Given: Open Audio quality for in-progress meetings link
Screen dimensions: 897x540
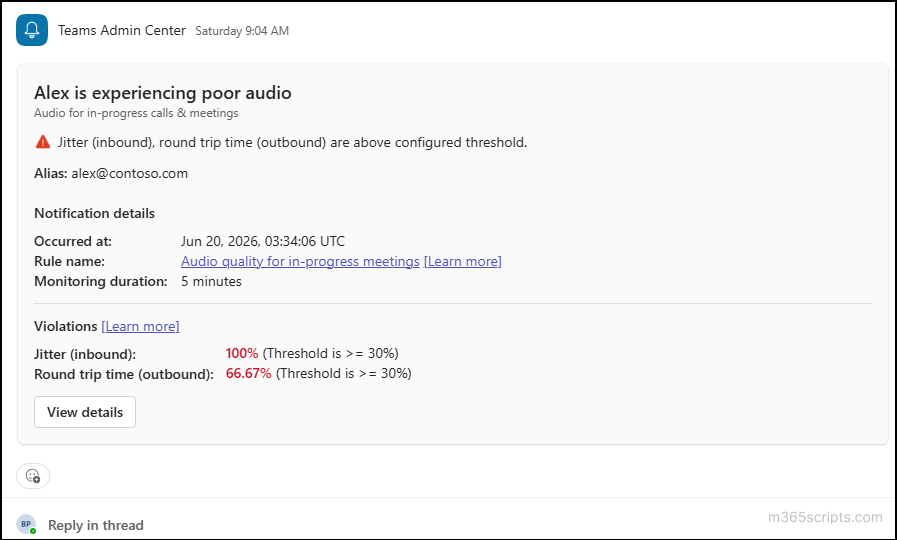Looking at the screenshot, I should click(300, 261).
